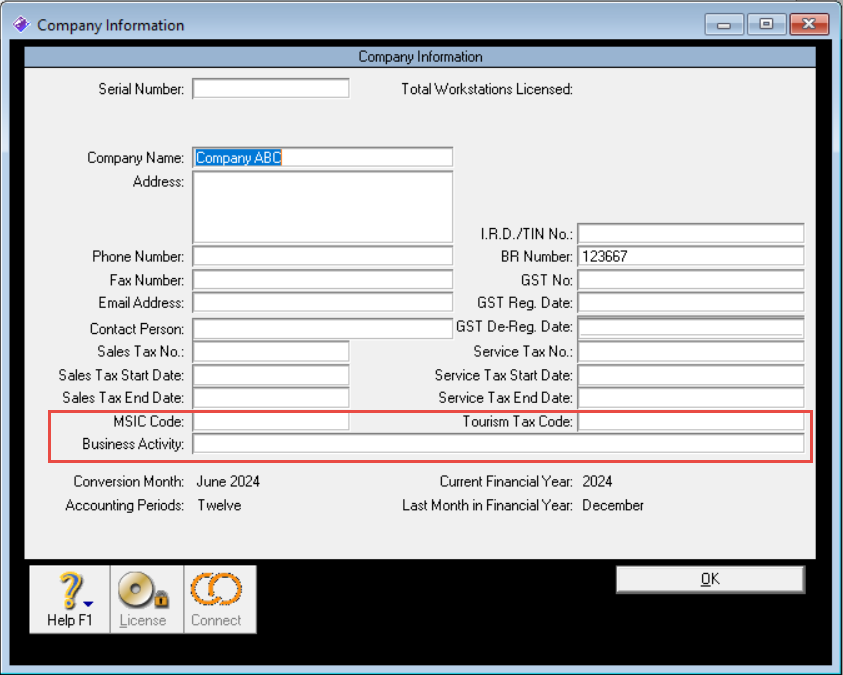Screen dimensions: 843x675
Task: Click the License disc icon
Action: point(143,592)
